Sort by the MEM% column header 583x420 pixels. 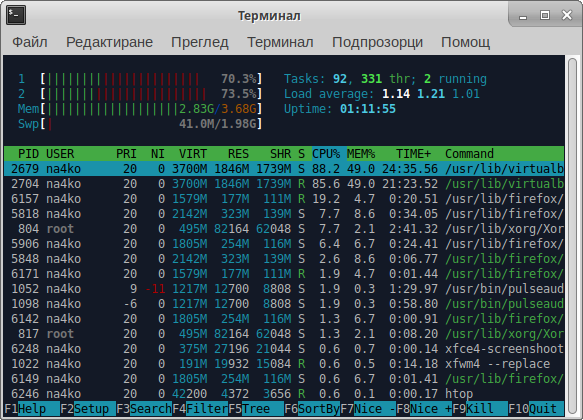click(x=361, y=154)
